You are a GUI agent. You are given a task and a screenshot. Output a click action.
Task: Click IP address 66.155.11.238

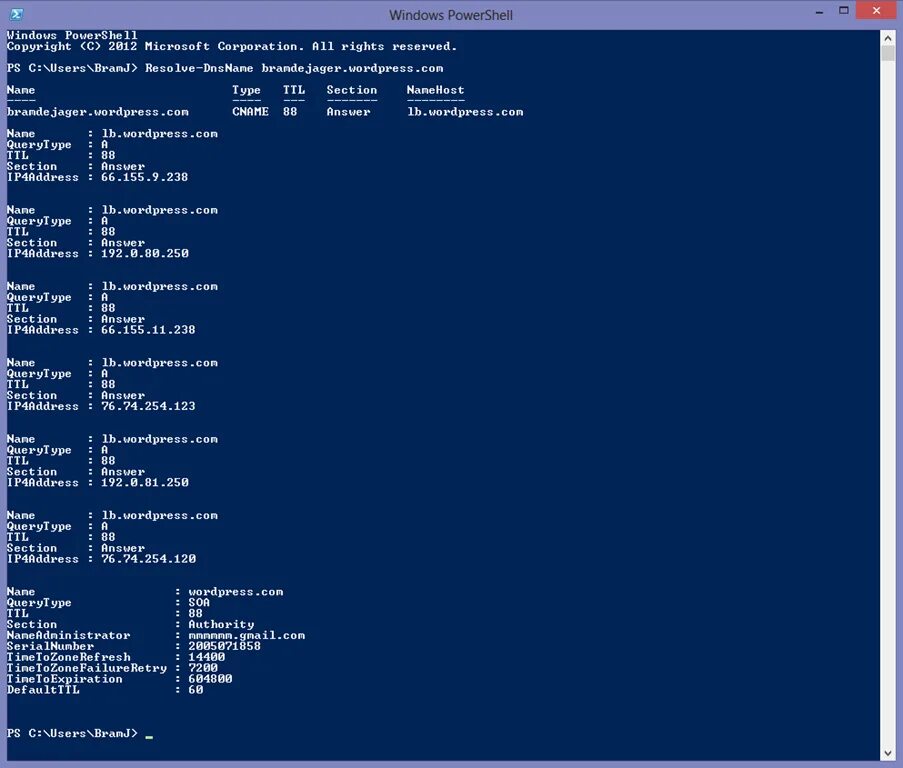148,330
